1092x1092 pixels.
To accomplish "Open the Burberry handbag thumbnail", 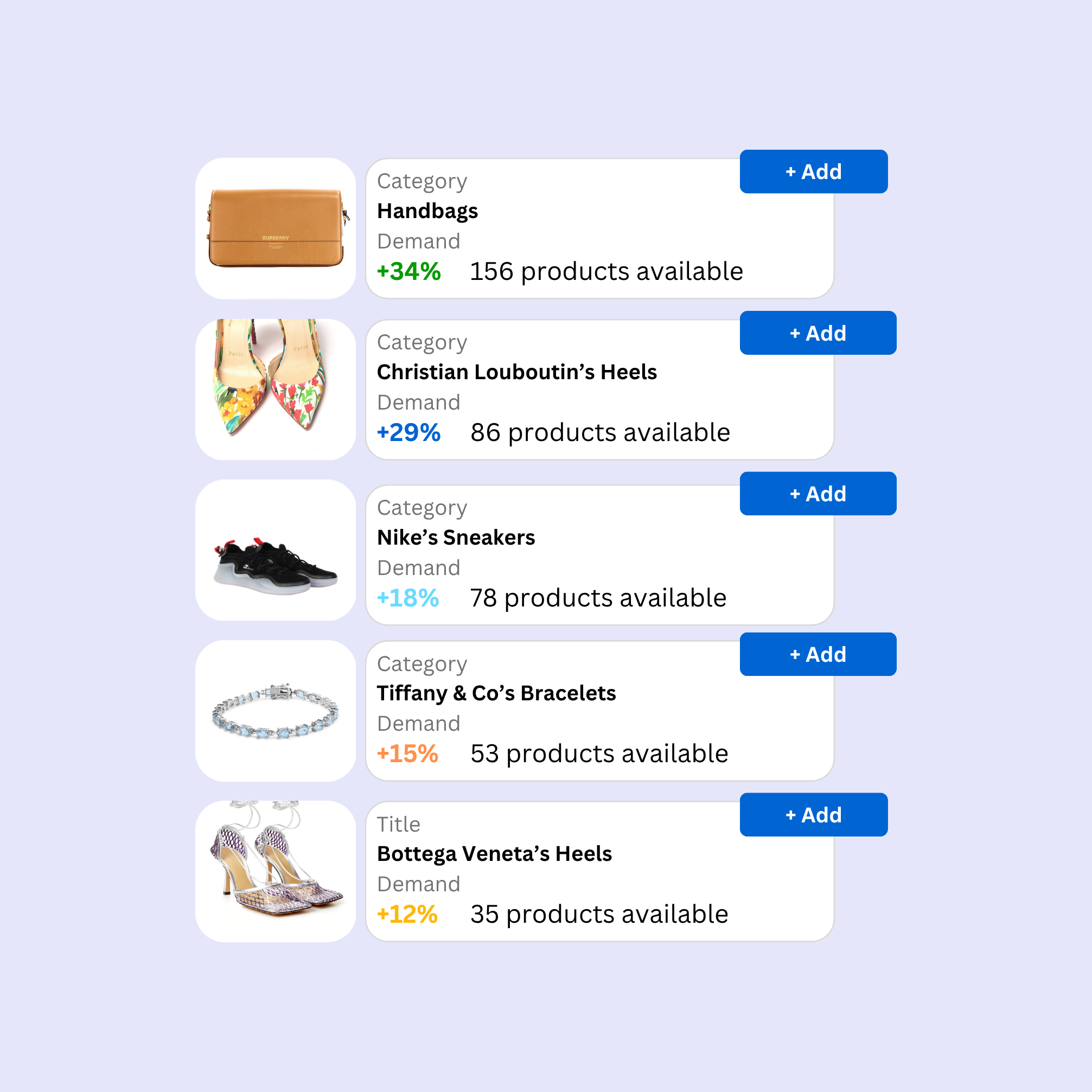I will pyautogui.click(x=276, y=228).
